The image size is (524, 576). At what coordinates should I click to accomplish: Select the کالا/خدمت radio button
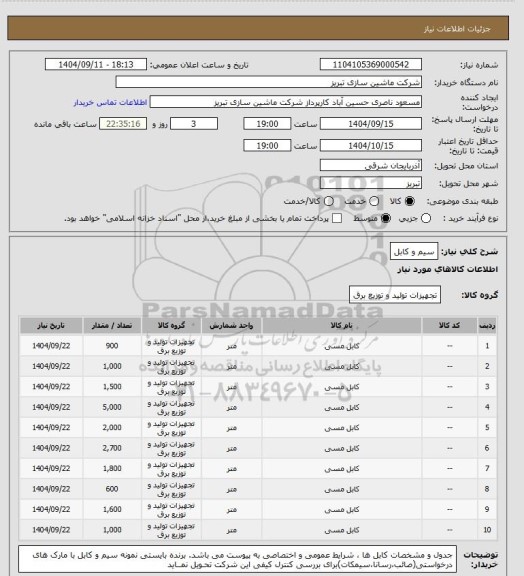329,201
